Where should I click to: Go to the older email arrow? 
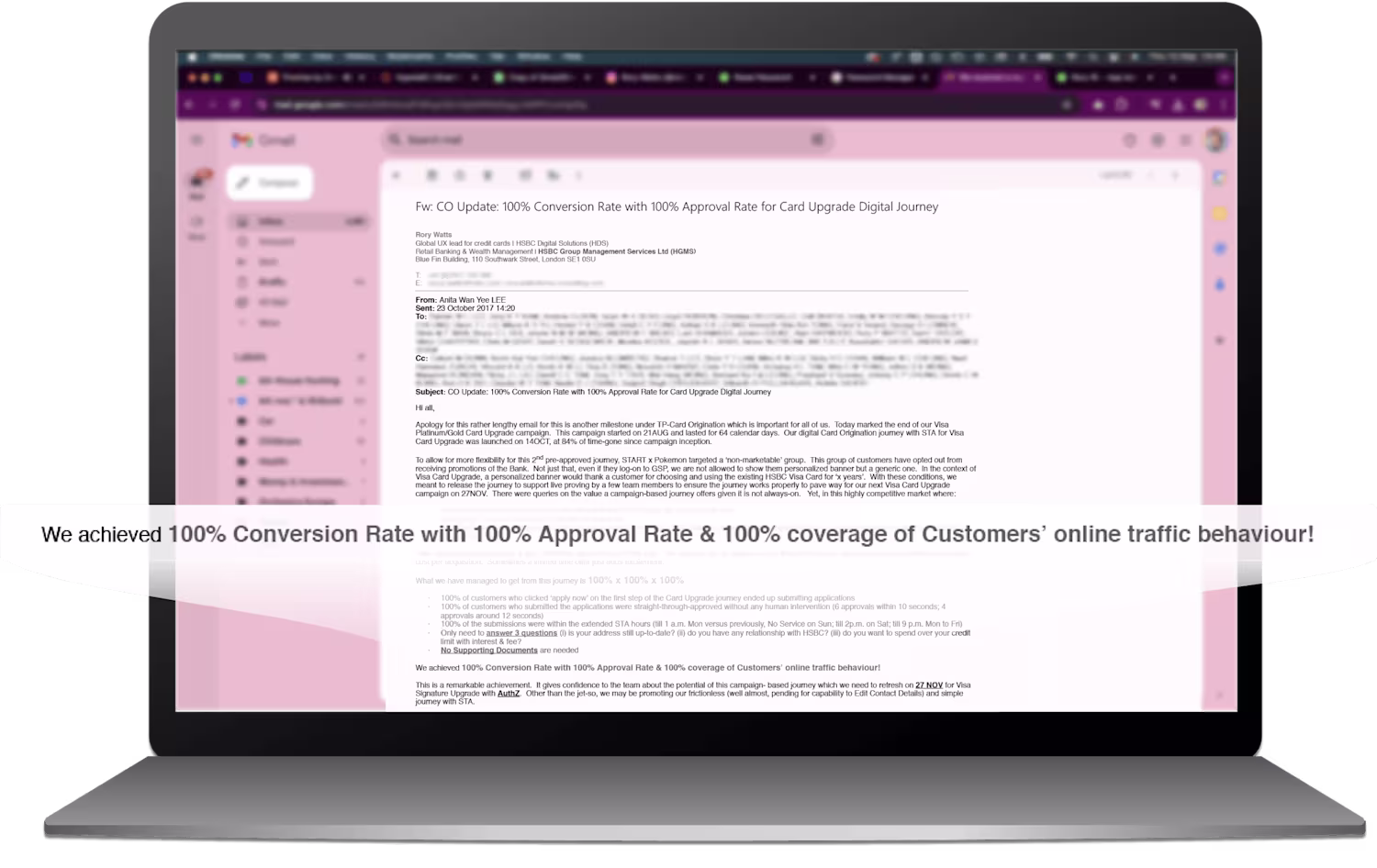(1175, 175)
